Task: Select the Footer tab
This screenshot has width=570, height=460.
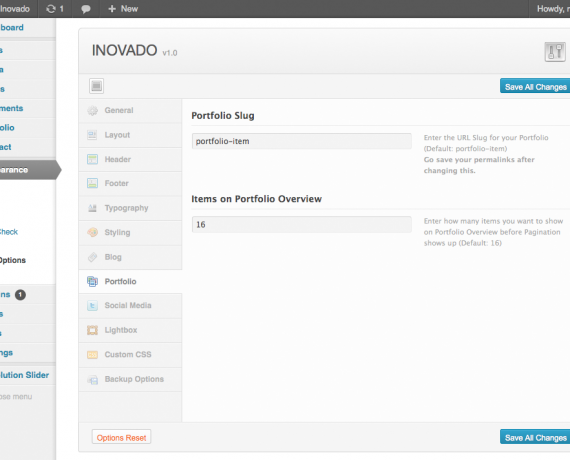Action: point(130,183)
